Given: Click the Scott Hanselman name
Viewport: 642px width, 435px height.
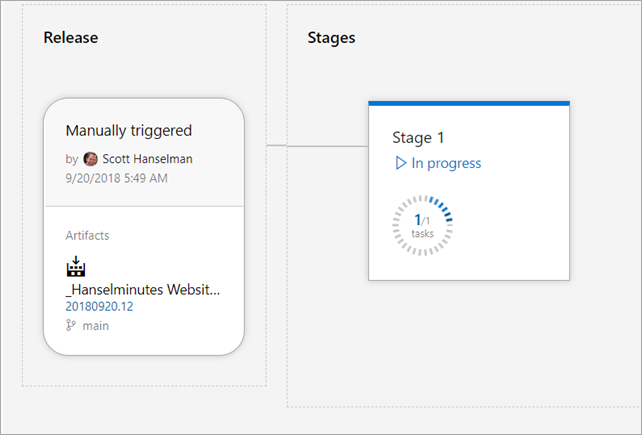Looking at the screenshot, I should pyautogui.click(x=147, y=159).
